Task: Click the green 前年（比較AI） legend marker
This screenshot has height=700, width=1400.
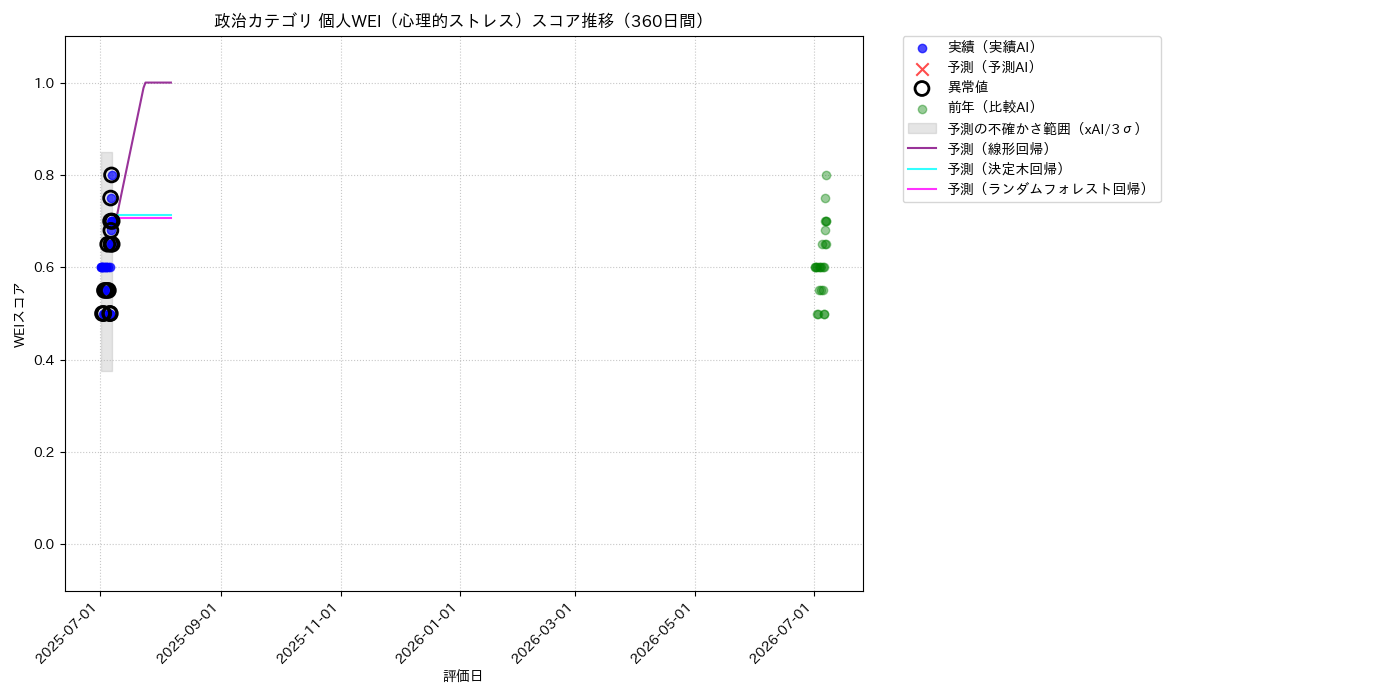Action: click(922, 109)
